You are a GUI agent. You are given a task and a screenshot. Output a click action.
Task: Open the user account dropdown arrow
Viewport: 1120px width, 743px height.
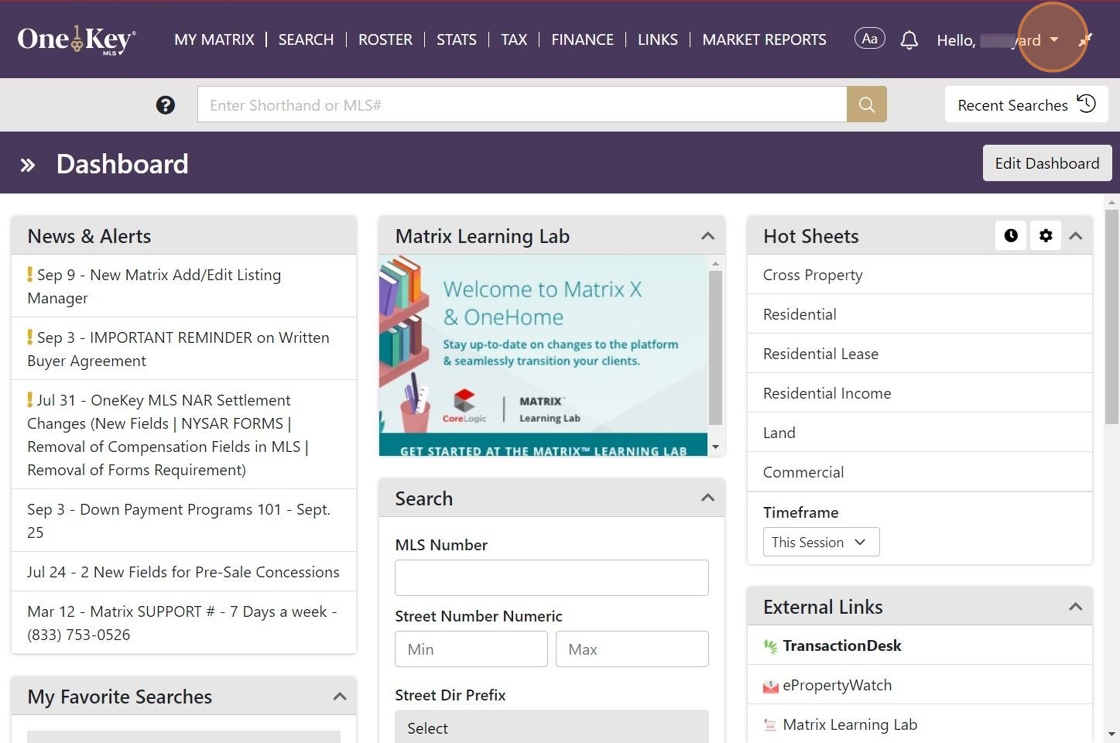pos(1054,40)
